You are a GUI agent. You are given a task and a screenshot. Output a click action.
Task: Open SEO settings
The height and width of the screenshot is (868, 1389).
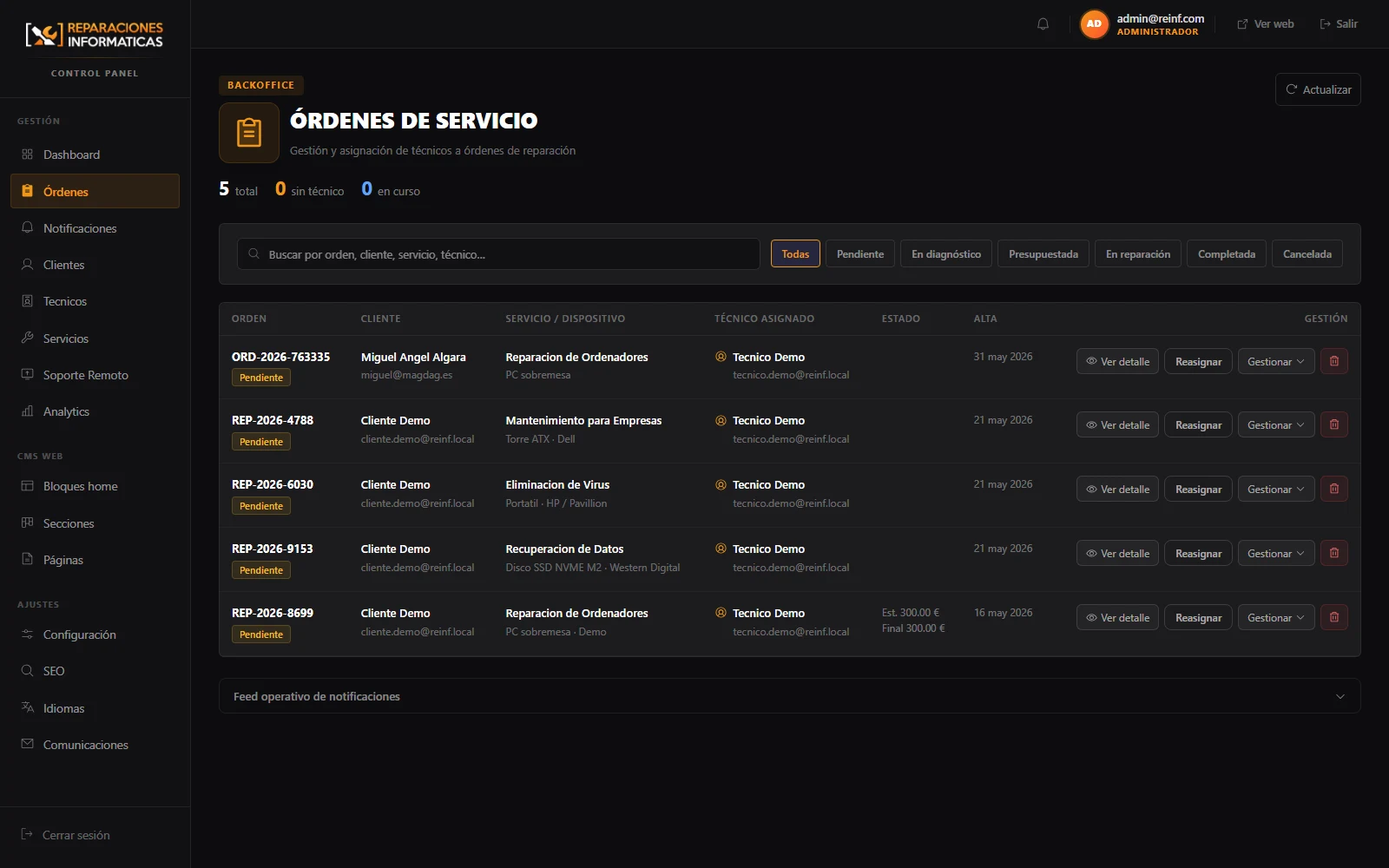click(95, 671)
